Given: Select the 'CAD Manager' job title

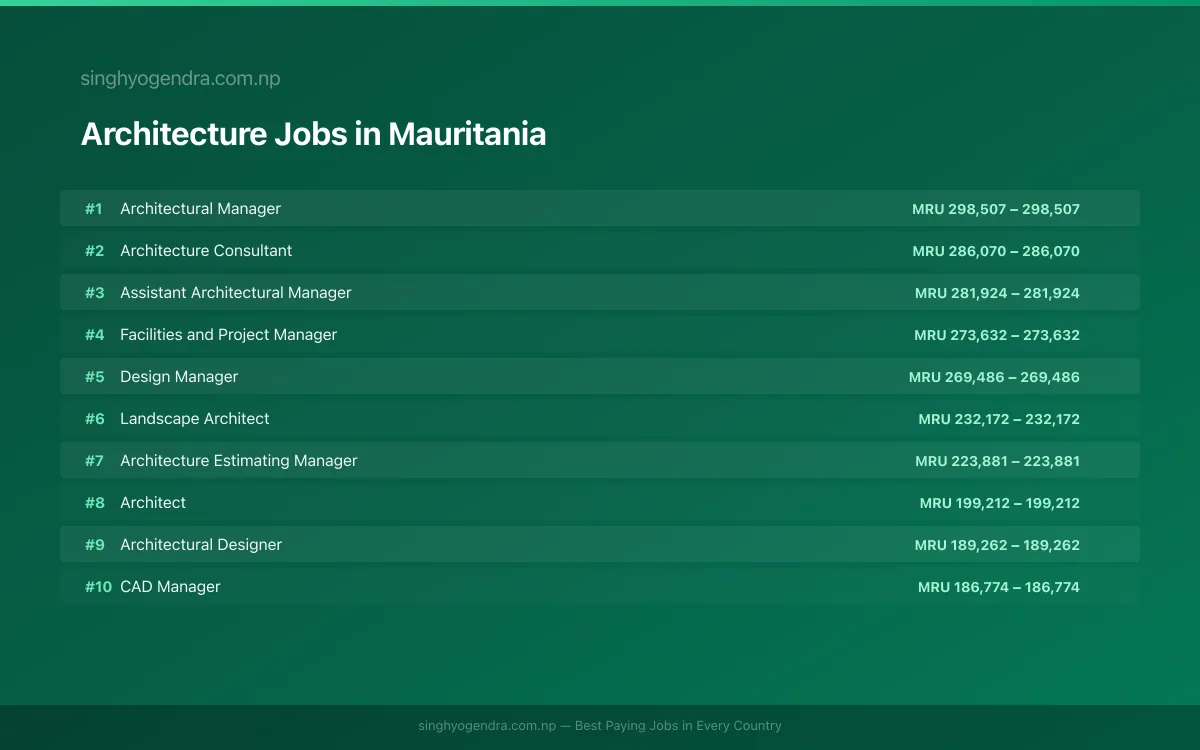Looking at the screenshot, I should [x=170, y=587].
